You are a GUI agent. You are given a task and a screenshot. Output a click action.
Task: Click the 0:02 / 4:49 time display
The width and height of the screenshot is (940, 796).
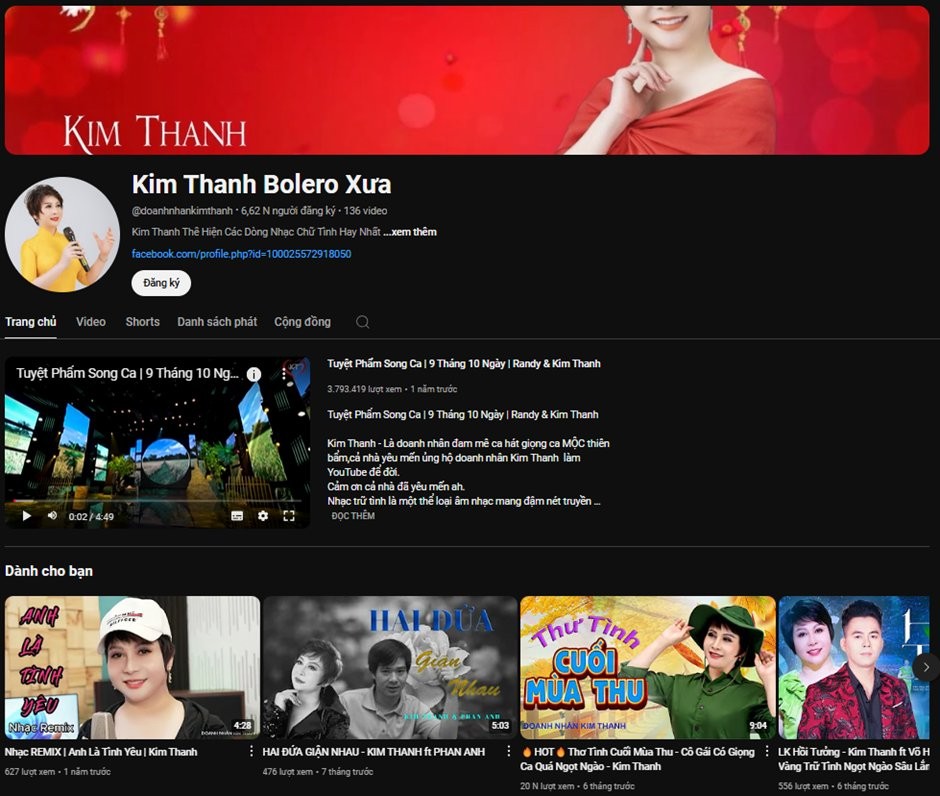point(91,517)
